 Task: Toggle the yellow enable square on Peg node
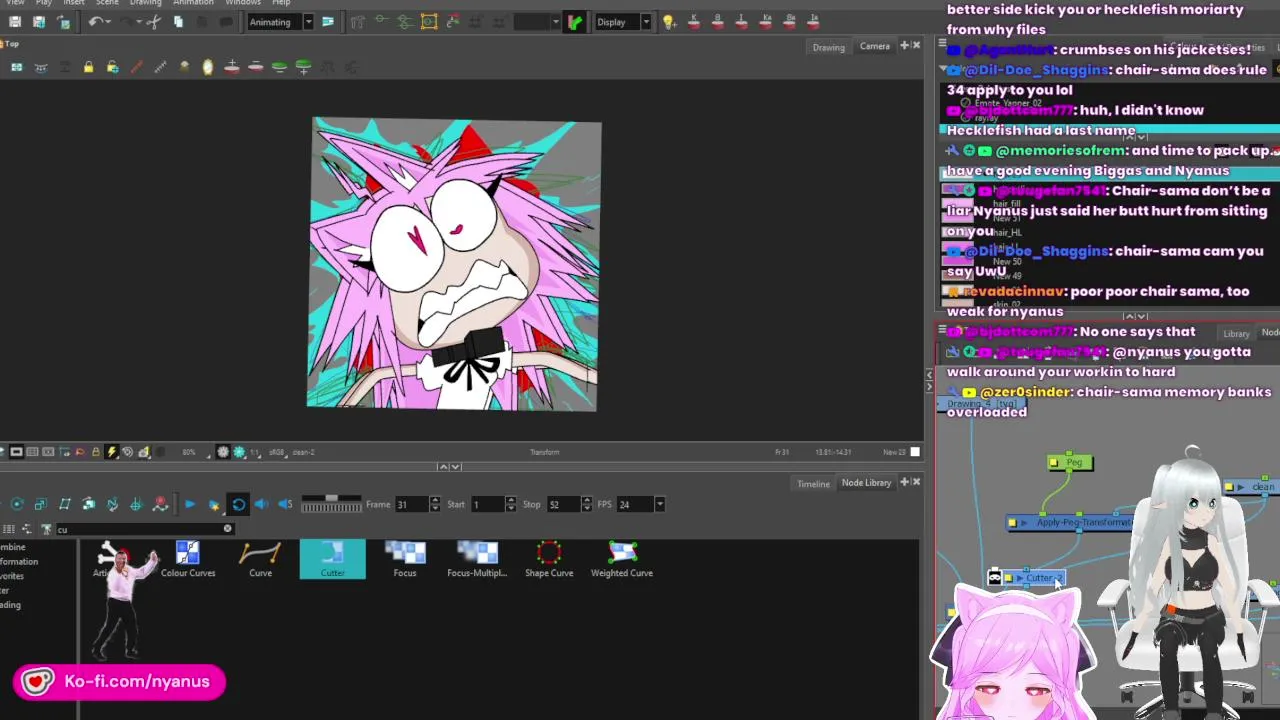1054,462
